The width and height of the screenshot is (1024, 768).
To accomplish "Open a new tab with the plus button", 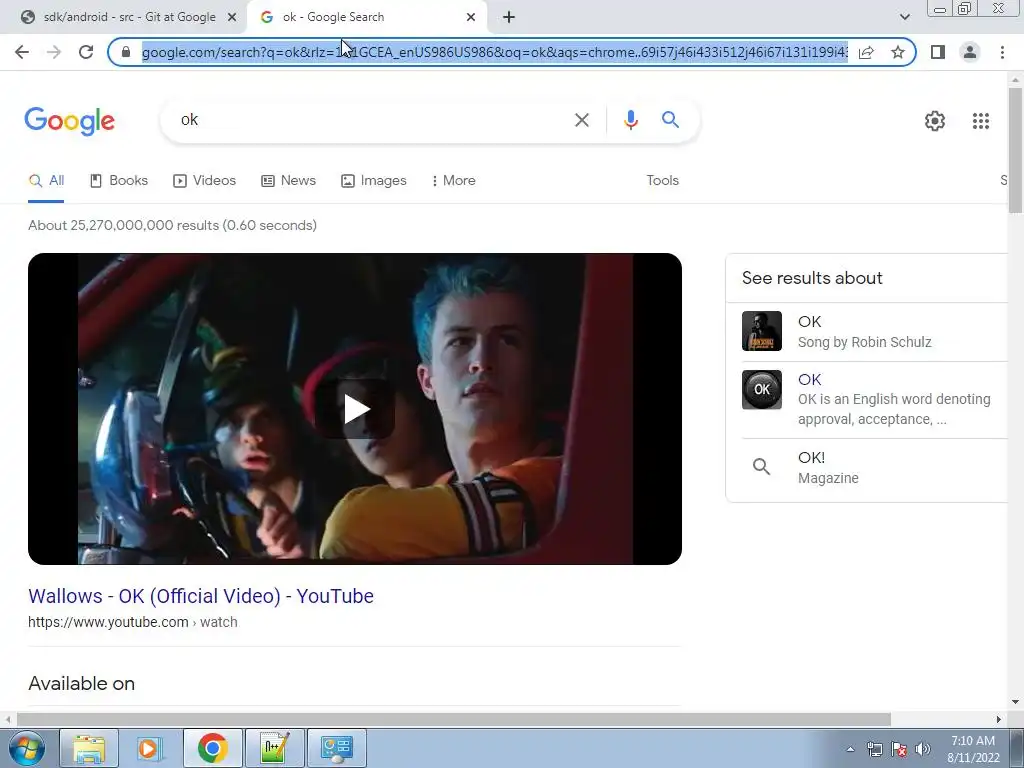I will pyautogui.click(x=509, y=17).
